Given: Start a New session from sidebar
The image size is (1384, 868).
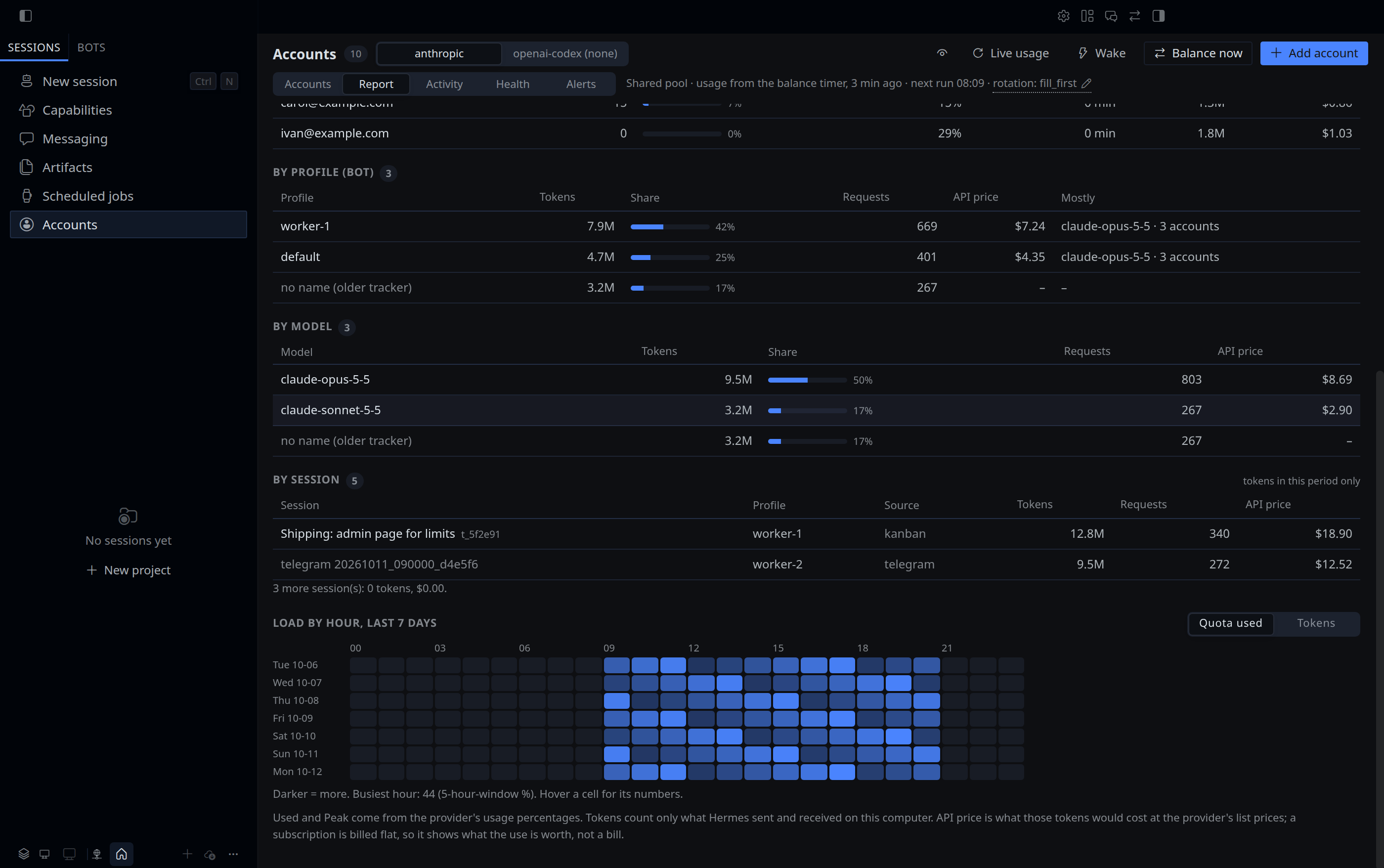Looking at the screenshot, I should point(128,81).
